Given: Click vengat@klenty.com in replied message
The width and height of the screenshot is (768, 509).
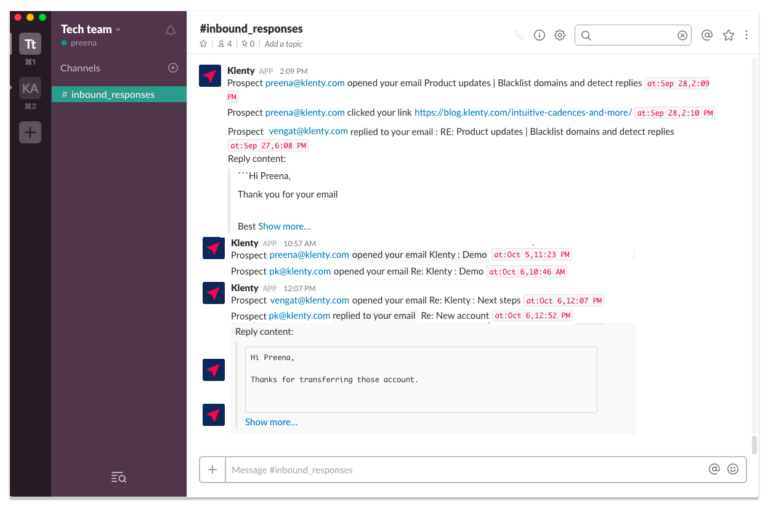Looking at the screenshot, I should point(308,131).
